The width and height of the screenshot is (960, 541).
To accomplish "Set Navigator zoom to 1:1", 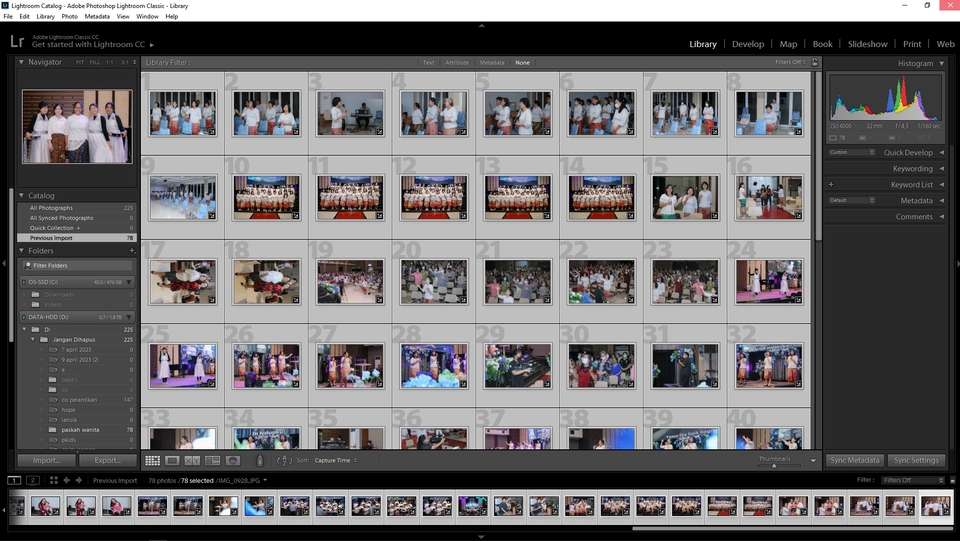I will coord(110,62).
